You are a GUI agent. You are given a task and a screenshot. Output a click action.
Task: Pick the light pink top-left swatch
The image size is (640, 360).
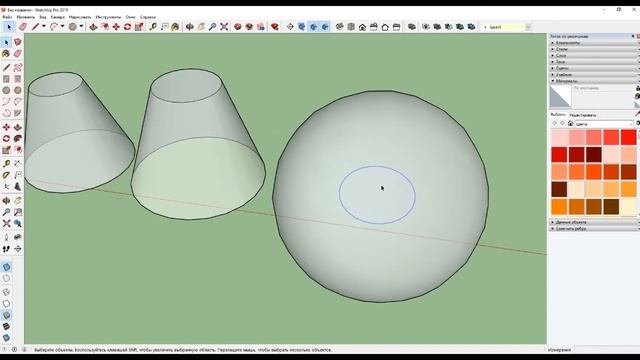559,137
